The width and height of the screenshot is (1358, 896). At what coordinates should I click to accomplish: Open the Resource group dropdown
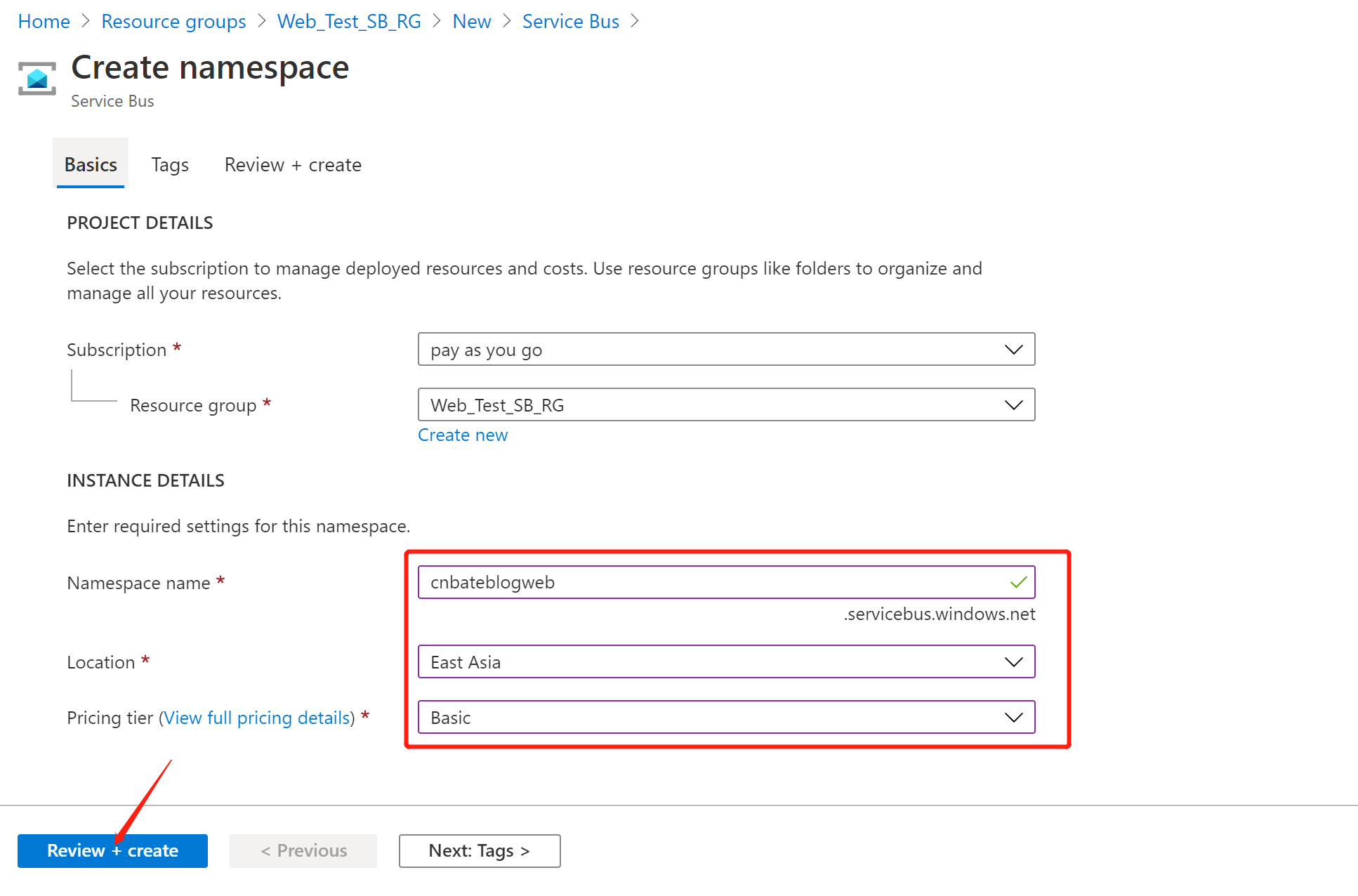pos(726,404)
